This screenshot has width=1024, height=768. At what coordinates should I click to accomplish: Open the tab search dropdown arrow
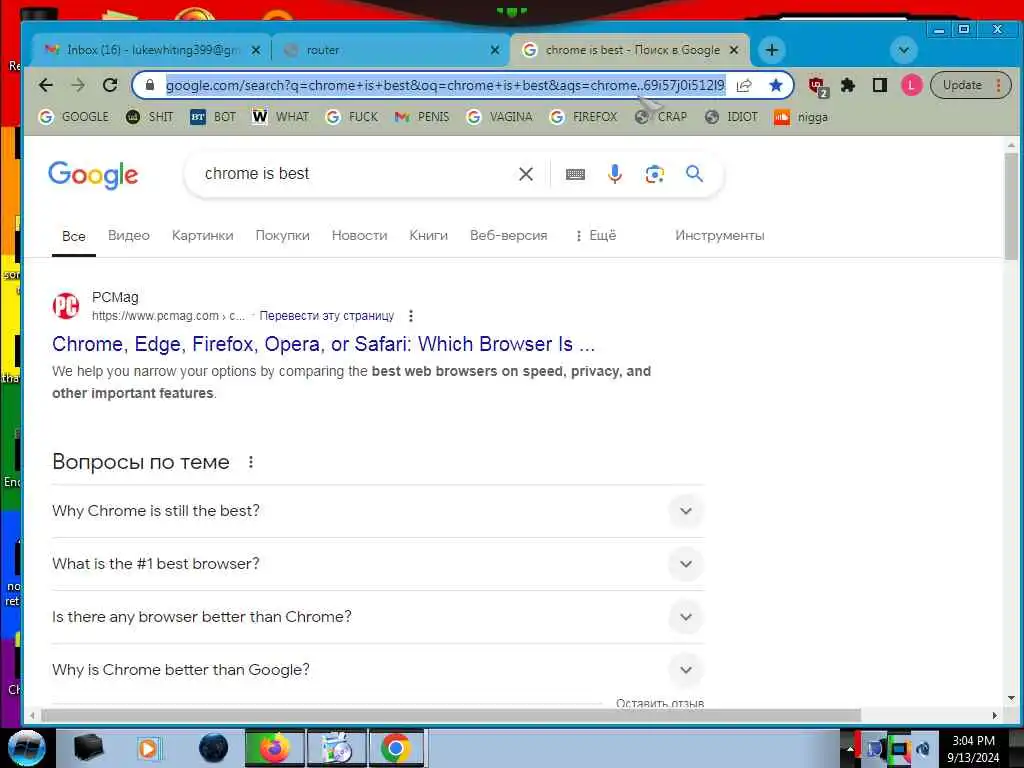coord(904,50)
